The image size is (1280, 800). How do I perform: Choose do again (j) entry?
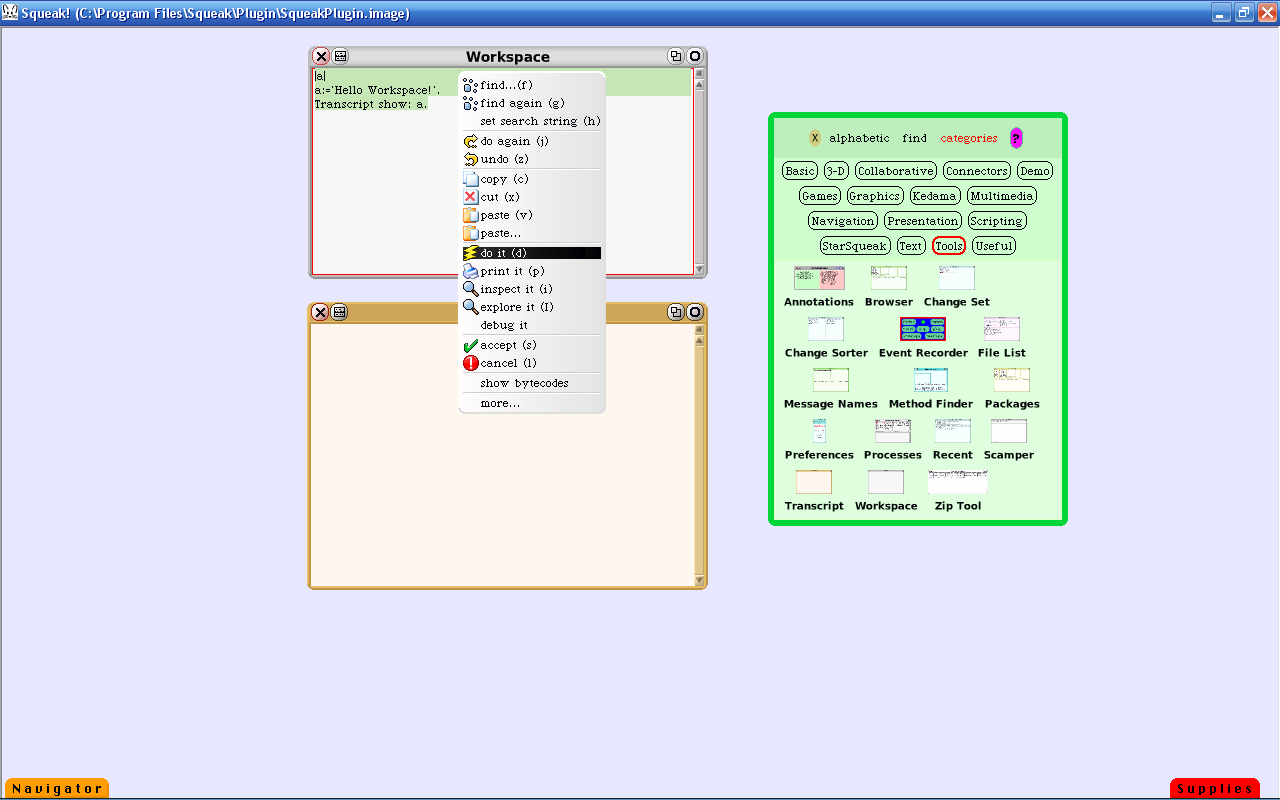coord(532,141)
